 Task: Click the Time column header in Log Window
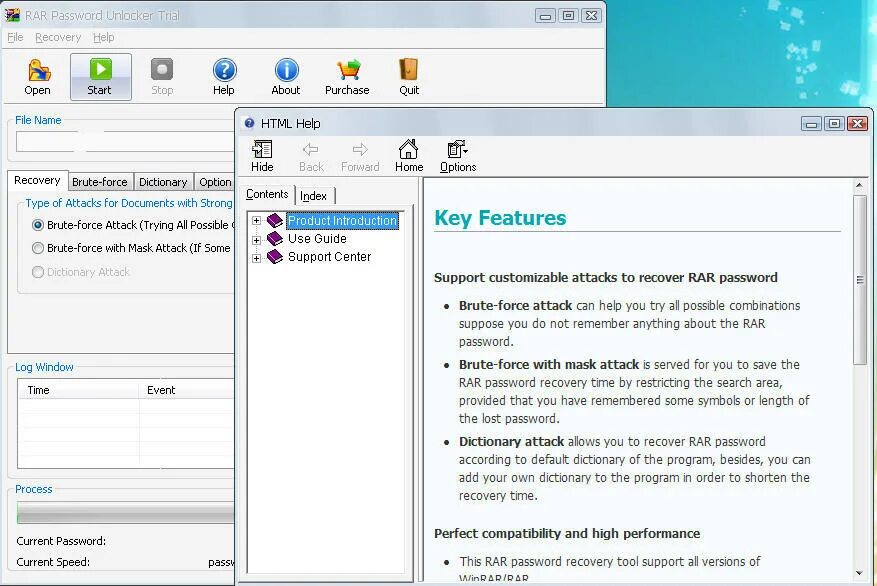[78, 390]
